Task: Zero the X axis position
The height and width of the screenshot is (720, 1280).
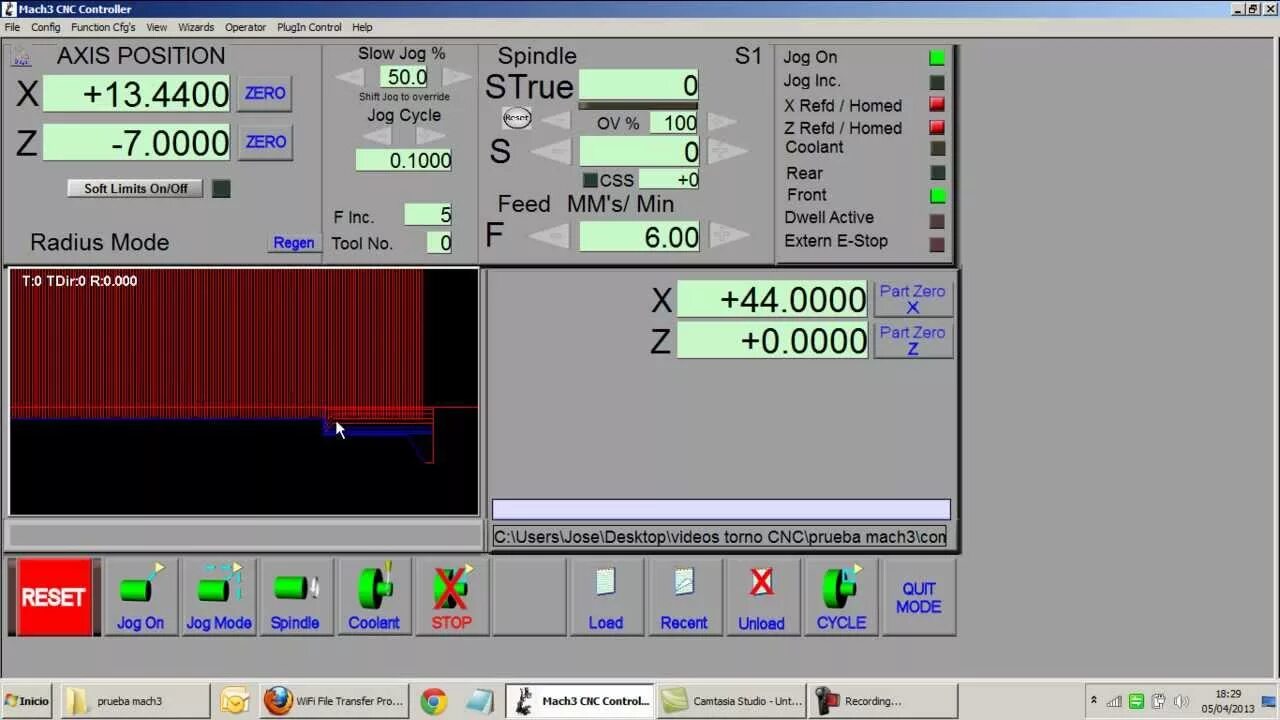Action: click(x=265, y=93)
